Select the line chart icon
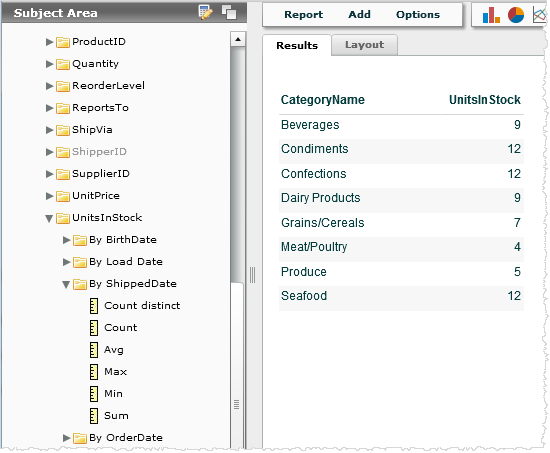 (540, 15)
